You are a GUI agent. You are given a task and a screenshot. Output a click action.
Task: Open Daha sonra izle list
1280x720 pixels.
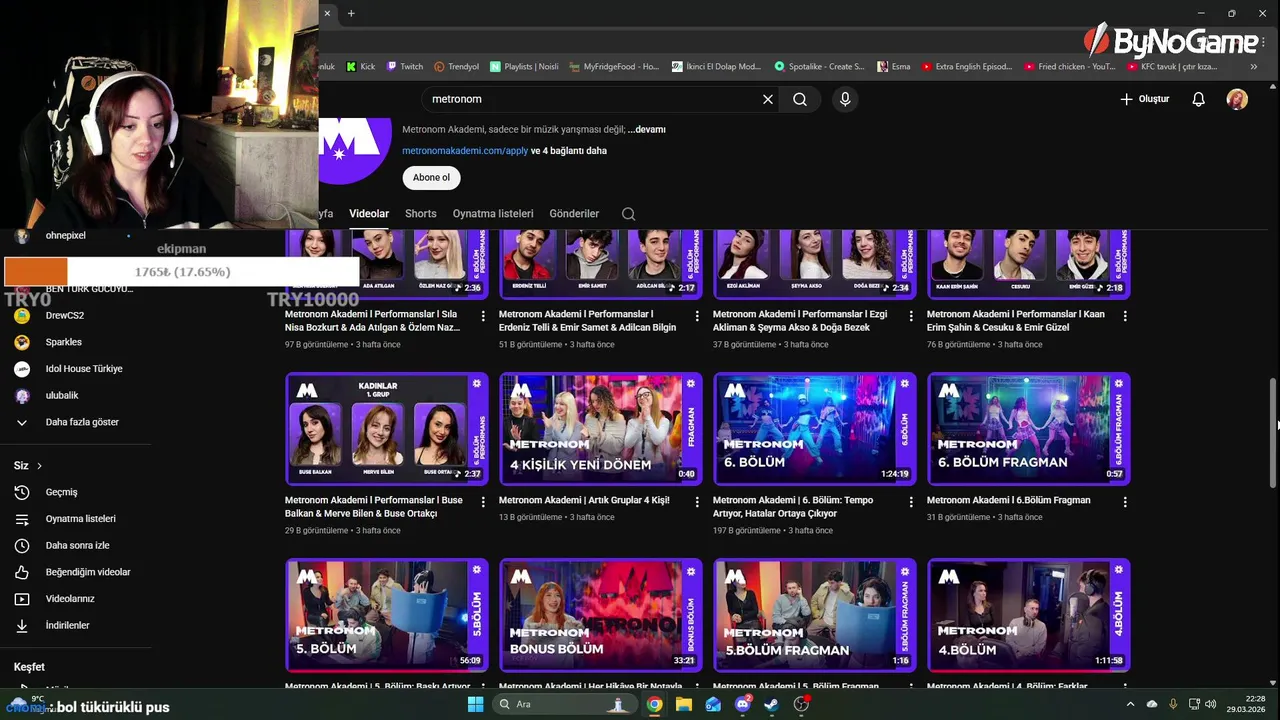pos(76,545)
